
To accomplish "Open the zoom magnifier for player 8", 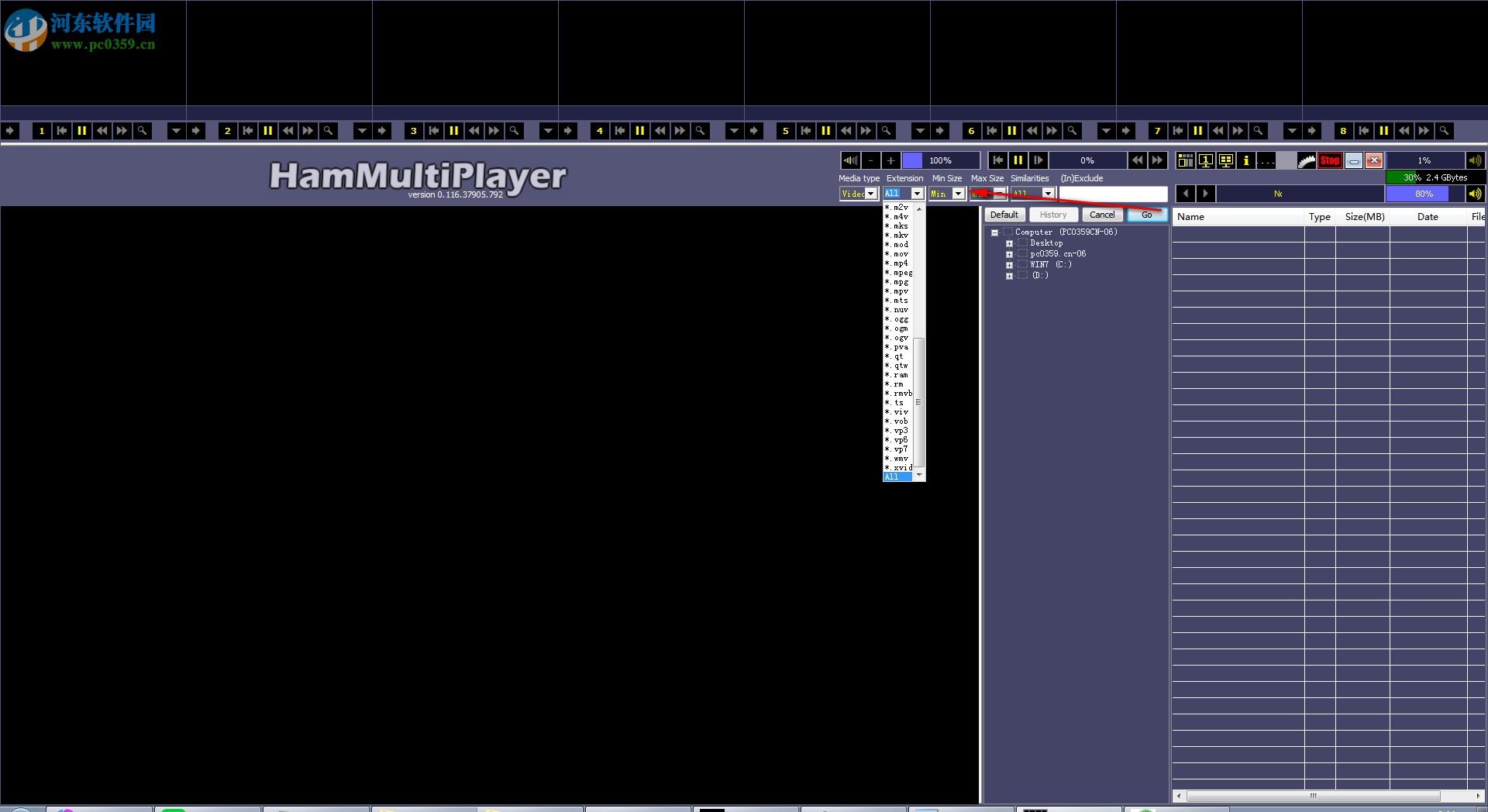I will (x=1444, y=131).
